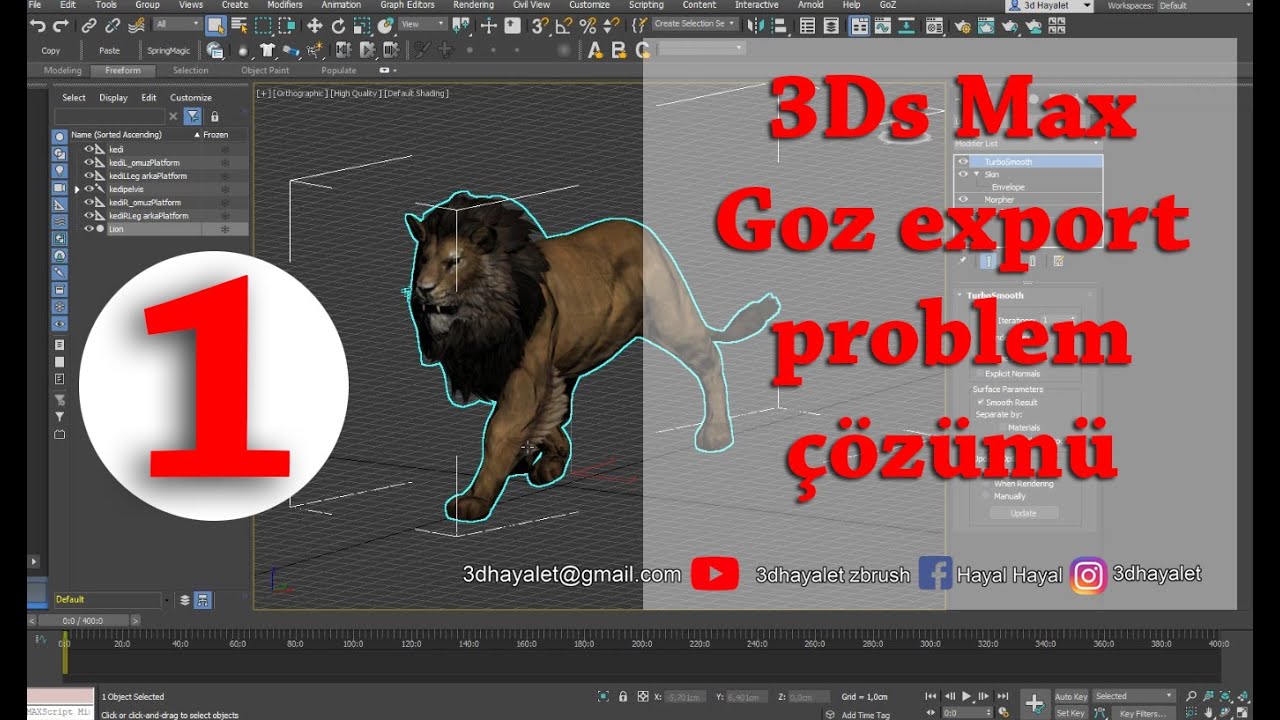The width and height of the screenshot is (1280, 720).
Task: Click the Align tool icon
Action: 781,25
